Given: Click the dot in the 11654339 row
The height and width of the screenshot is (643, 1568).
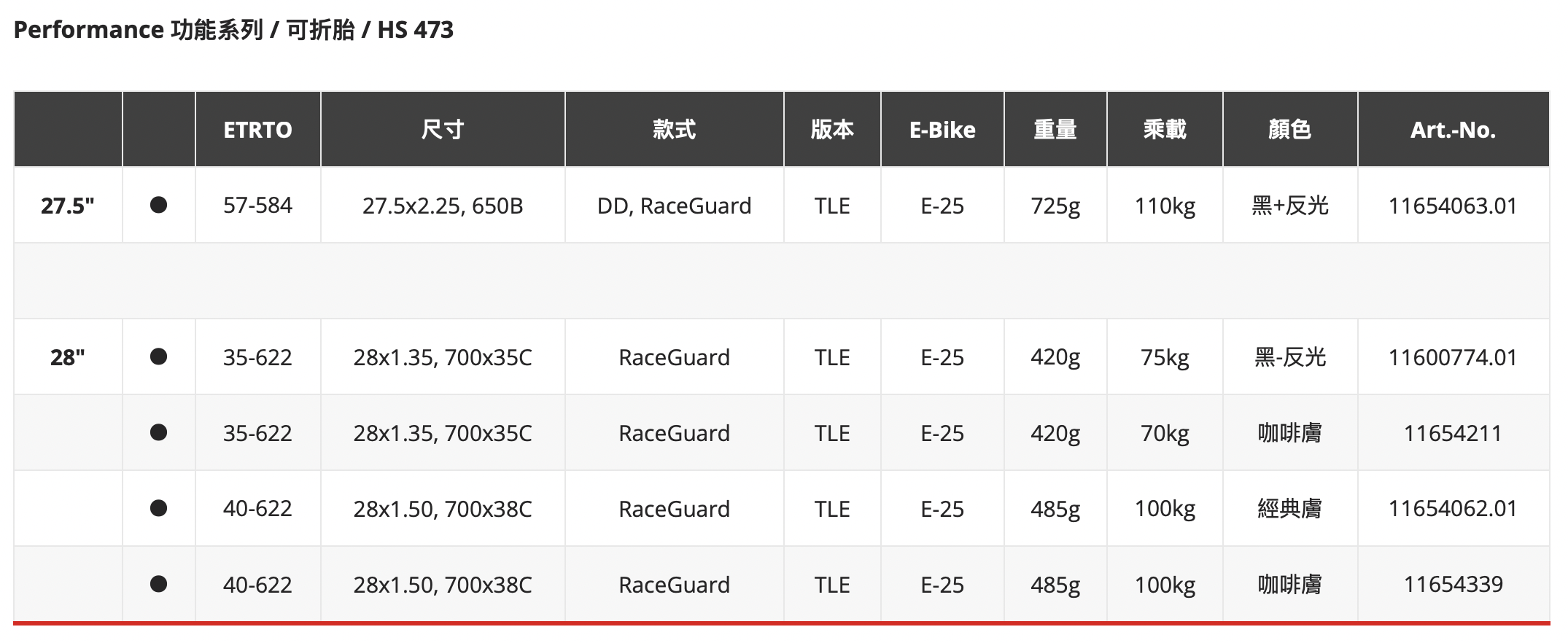Looking at the screenshot, I should (158, 584).
